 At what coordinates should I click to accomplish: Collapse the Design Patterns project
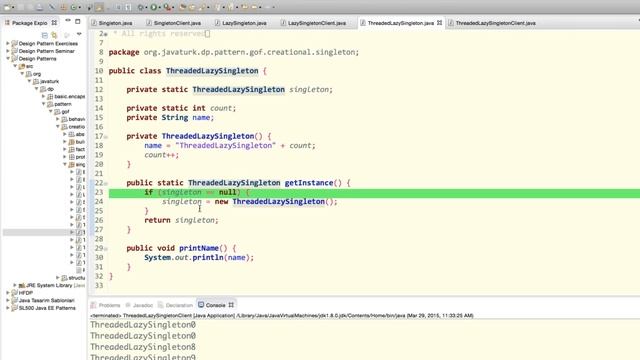8,59
